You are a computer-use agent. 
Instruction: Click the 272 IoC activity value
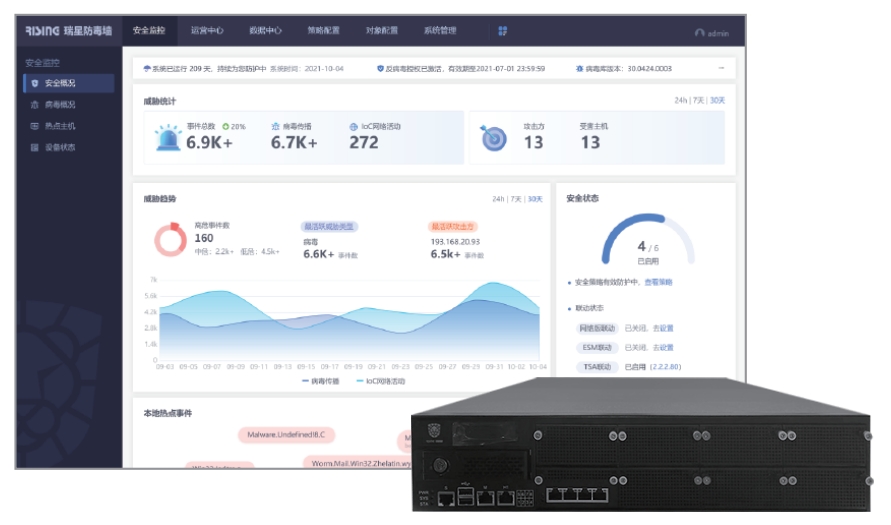364,142
